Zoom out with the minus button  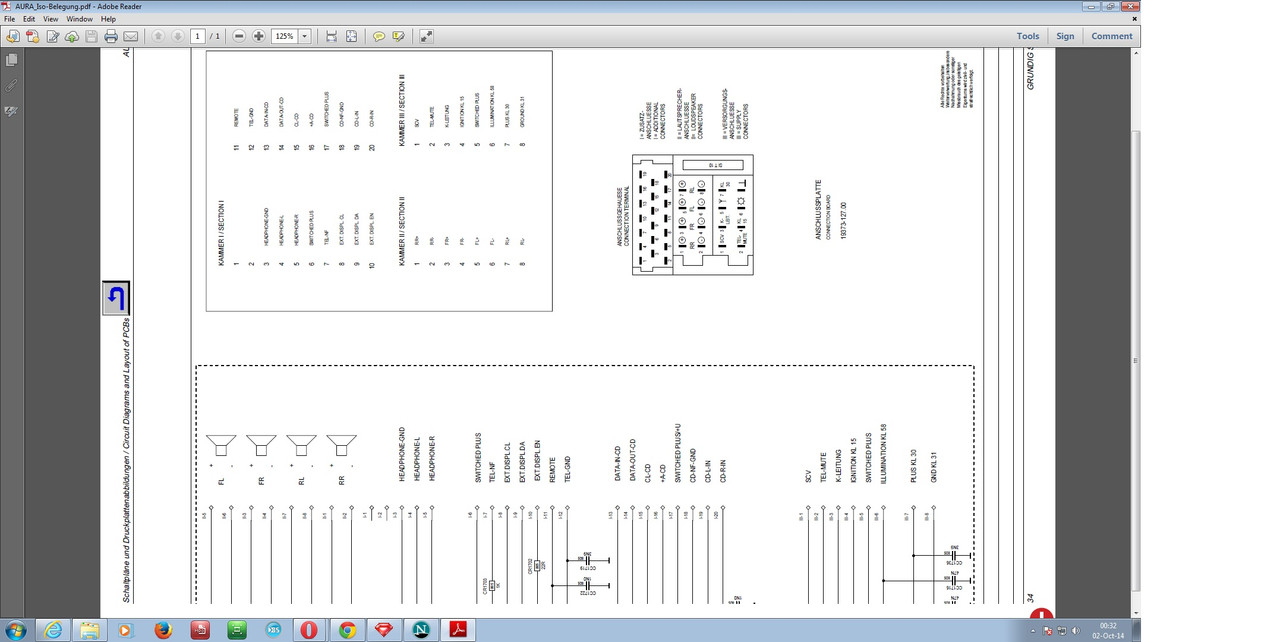coord(239,36)
